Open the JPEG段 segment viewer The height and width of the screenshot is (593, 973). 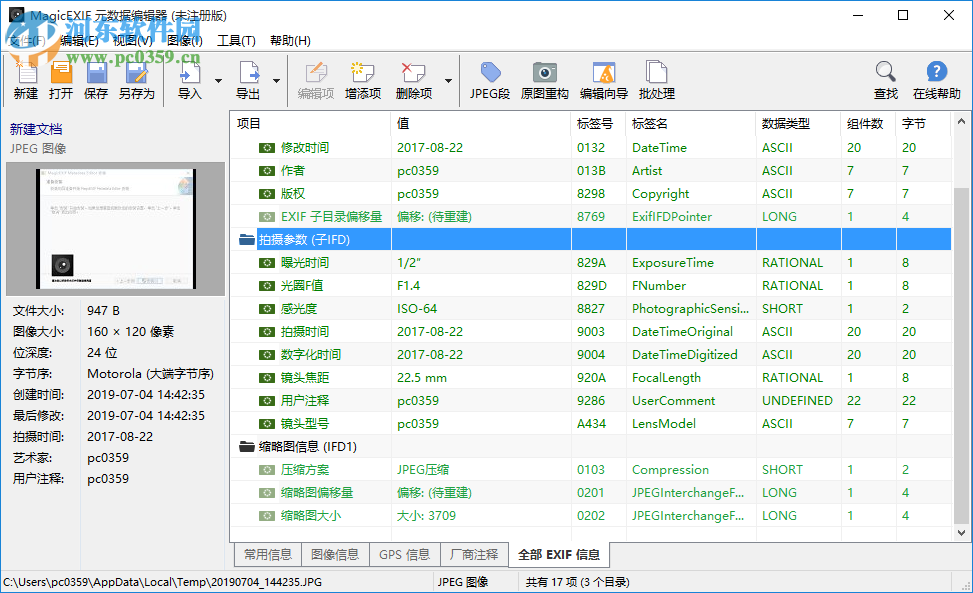point(490,80)
